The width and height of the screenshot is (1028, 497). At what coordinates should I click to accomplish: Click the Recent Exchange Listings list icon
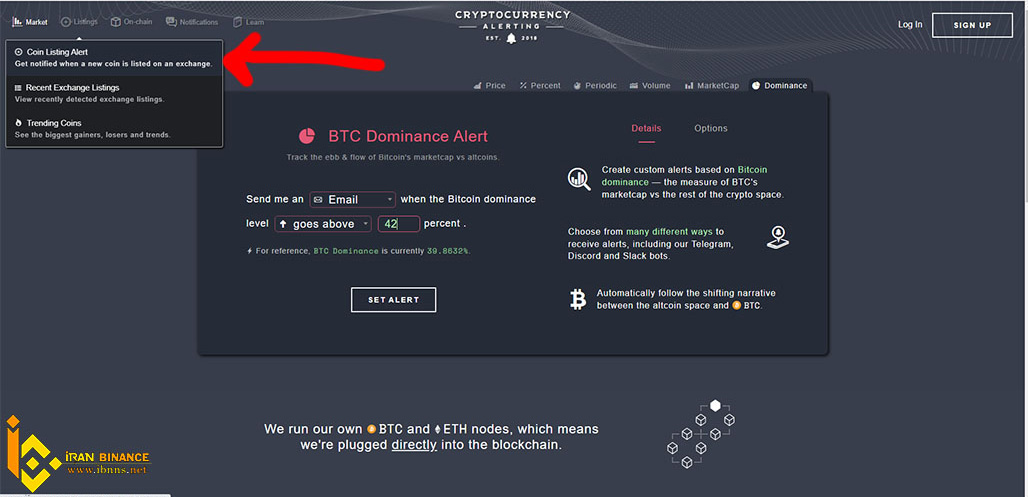click(x=18, y=87)
